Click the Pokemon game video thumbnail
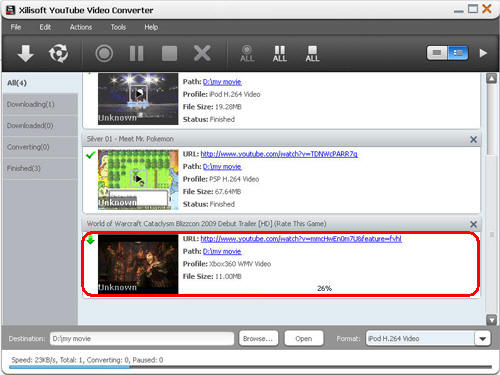The height and width of the screenshot is (375, 500). tap(138, 180)
